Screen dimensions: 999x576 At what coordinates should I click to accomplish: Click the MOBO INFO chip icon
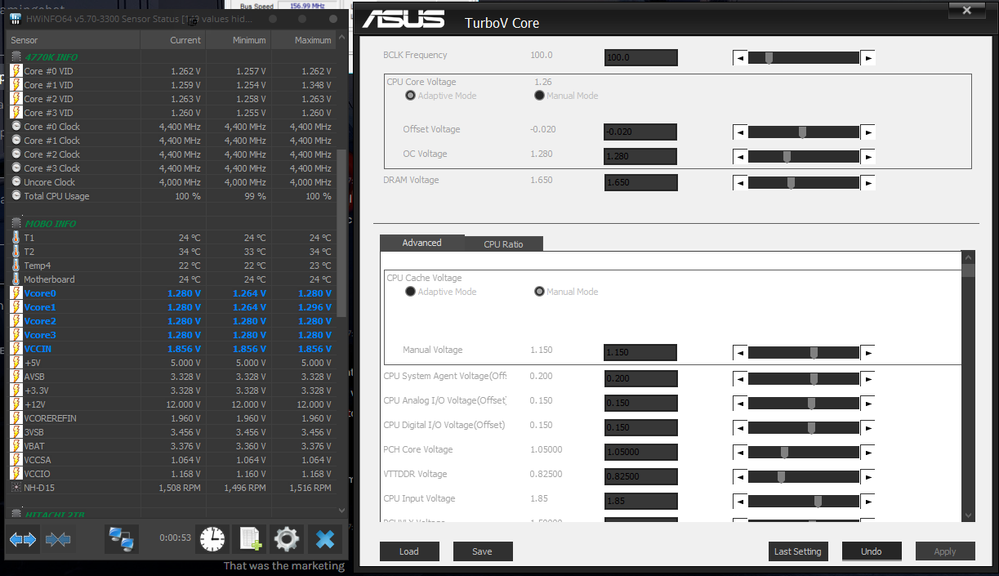point(17,224)
